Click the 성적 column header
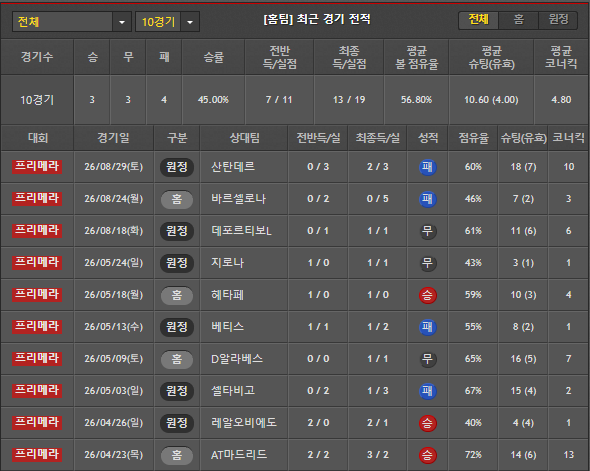 428,138
